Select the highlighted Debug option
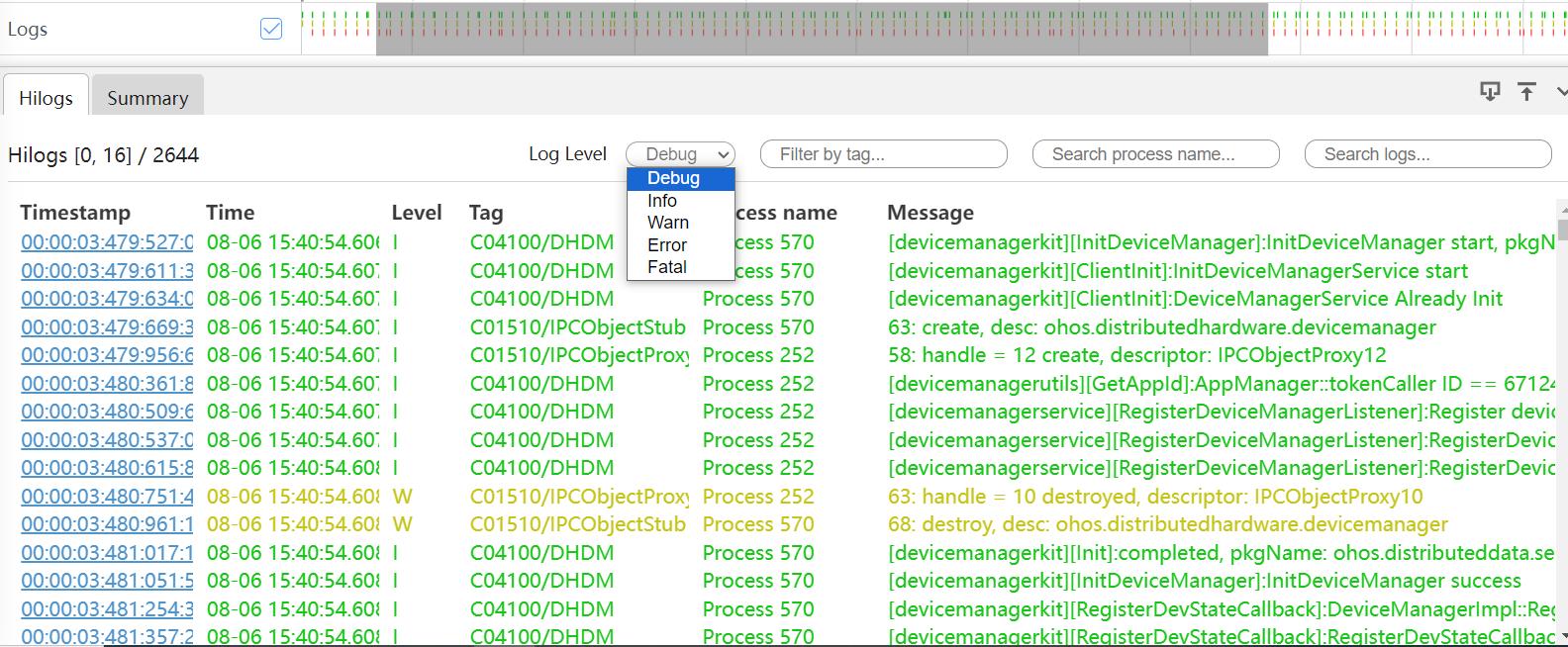 [674, 178]
